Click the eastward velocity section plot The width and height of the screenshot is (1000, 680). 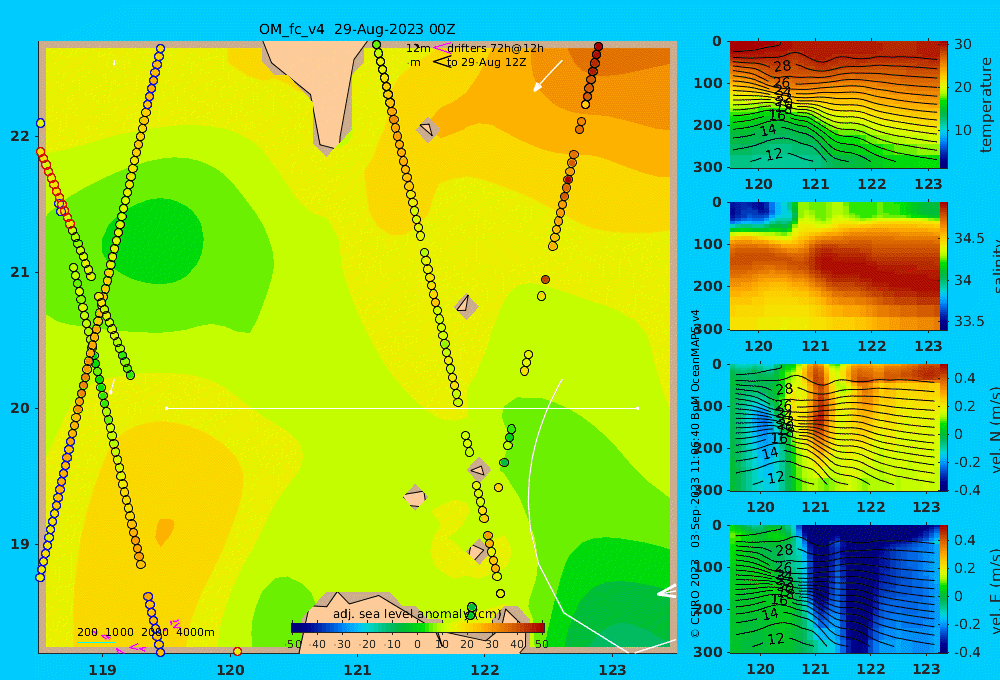coord(835,589)
